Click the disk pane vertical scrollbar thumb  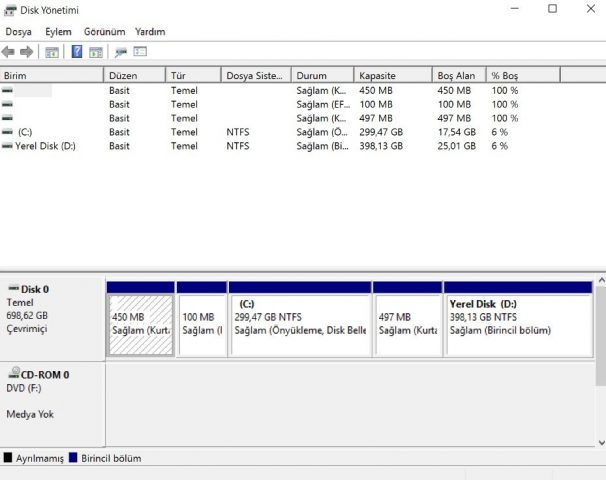point(601,336)
